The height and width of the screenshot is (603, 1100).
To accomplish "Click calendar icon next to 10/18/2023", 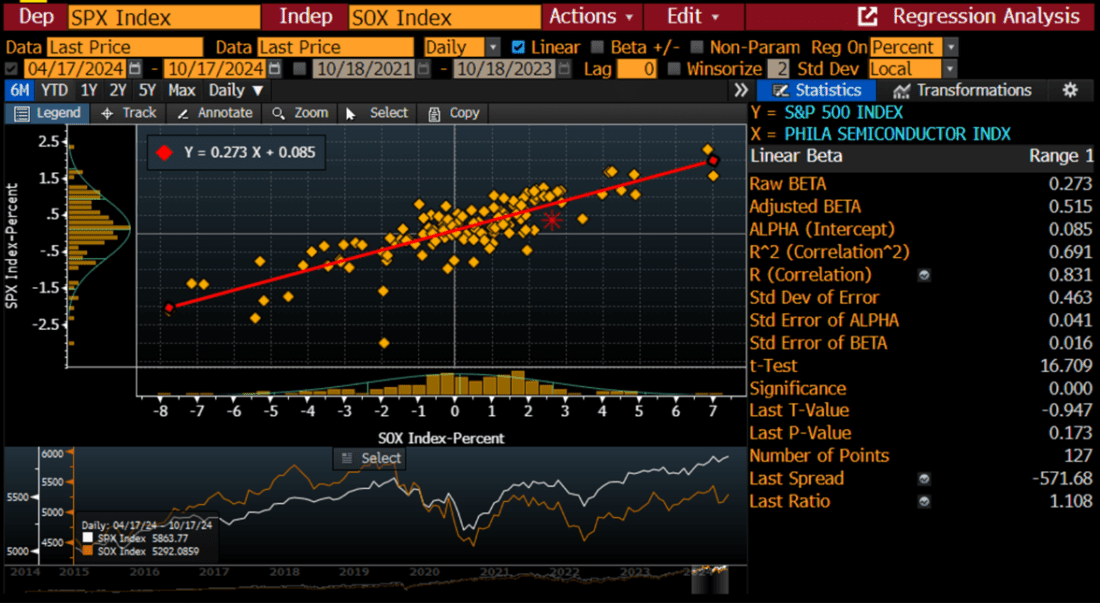I will coord(565,69).
